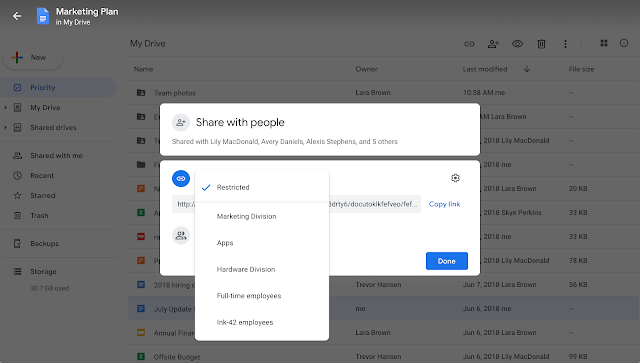Show the info details panel
640x363 pixels.
[x=624, y=43]
